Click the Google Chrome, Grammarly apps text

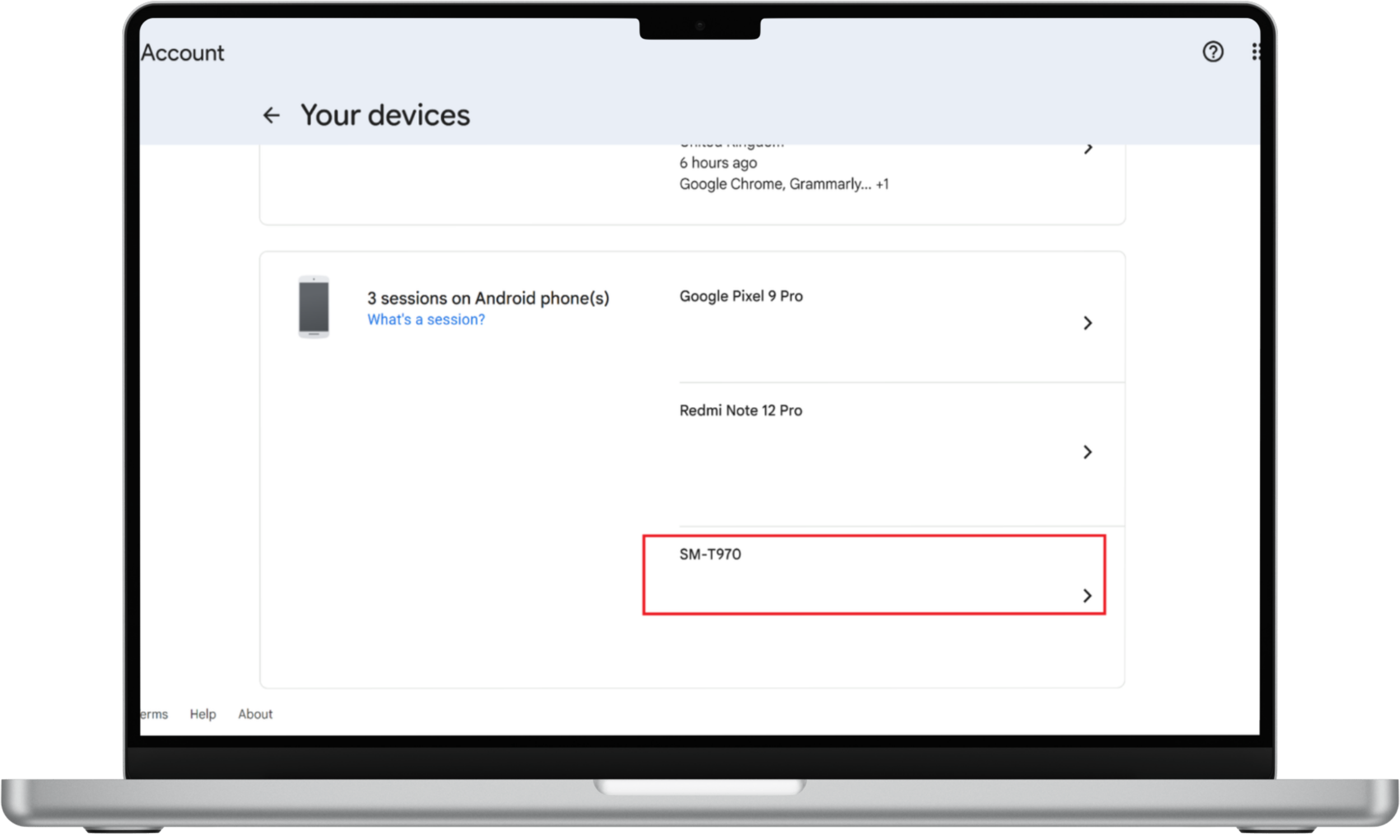pyautogui.click(x=785, y=183)
